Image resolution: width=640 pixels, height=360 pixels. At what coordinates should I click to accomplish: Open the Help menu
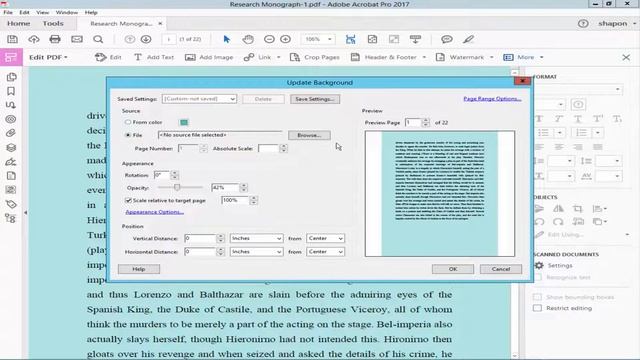click(x=91, y=13)
